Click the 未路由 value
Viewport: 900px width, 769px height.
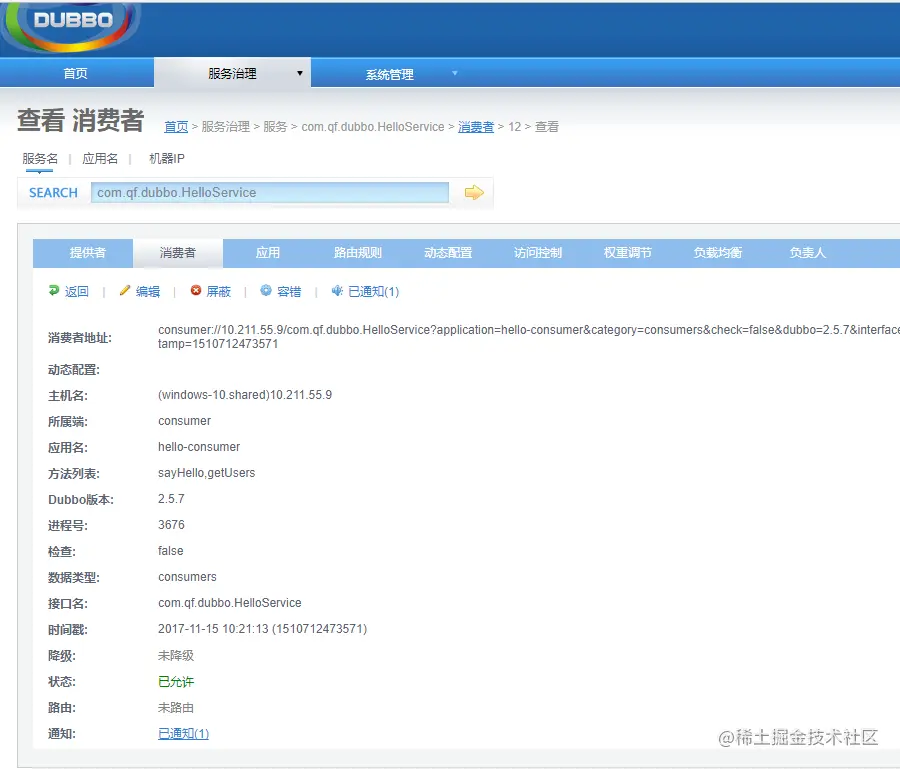click(176, 708)
